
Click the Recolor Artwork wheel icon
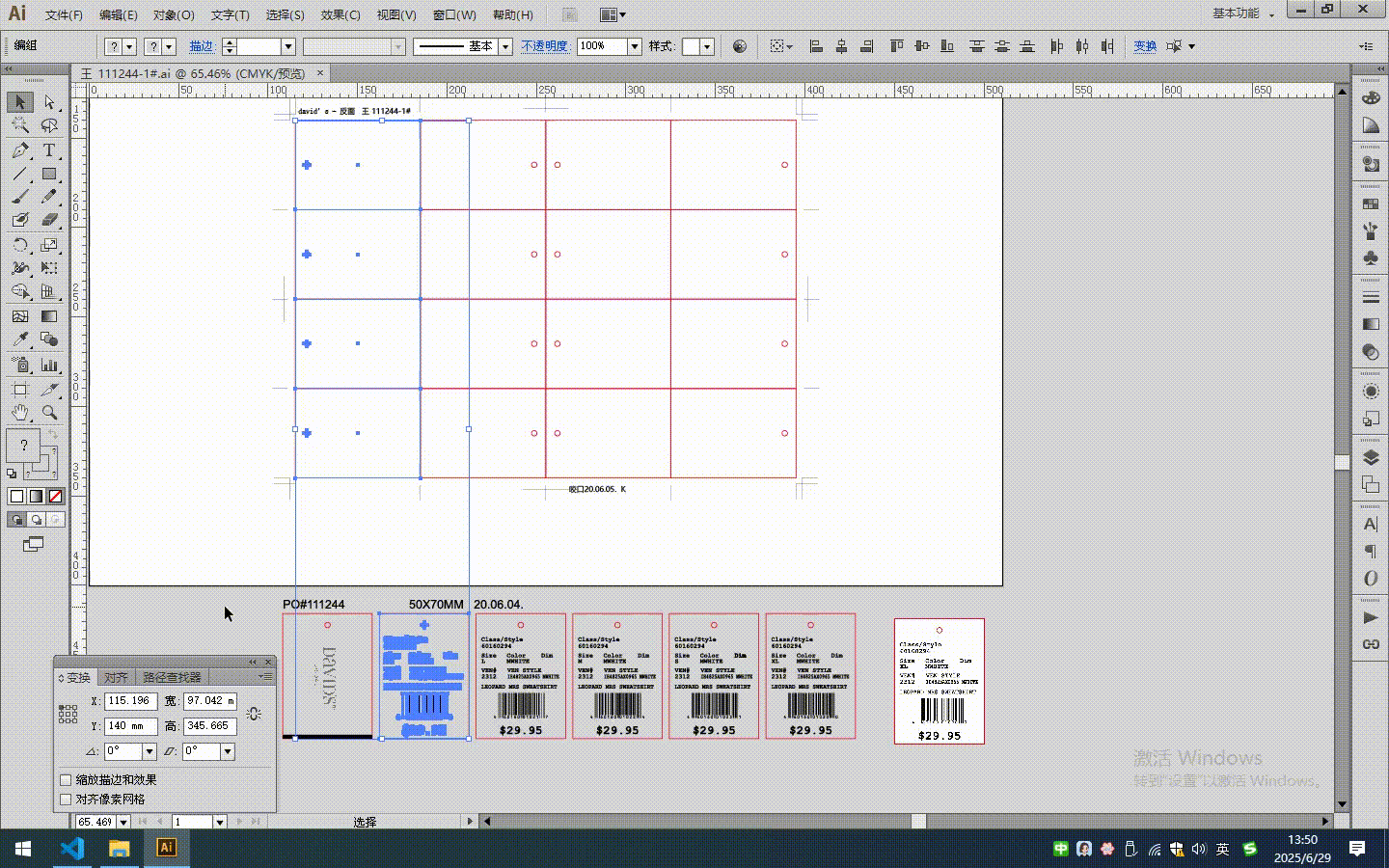click(x=740, y=46)
